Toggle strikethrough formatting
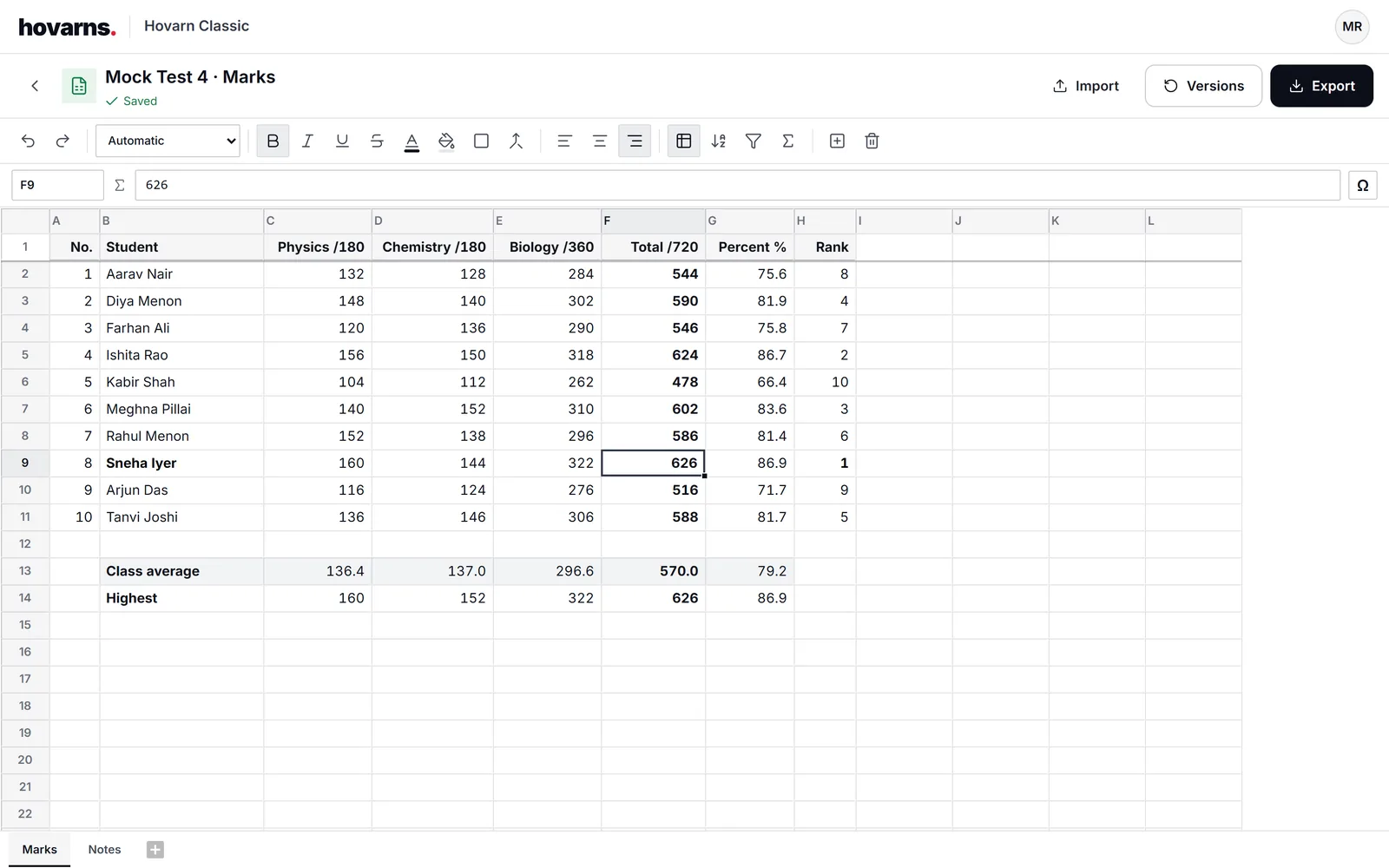The height and width of the screenshot is (868, 1389). [x=377, y=141]
